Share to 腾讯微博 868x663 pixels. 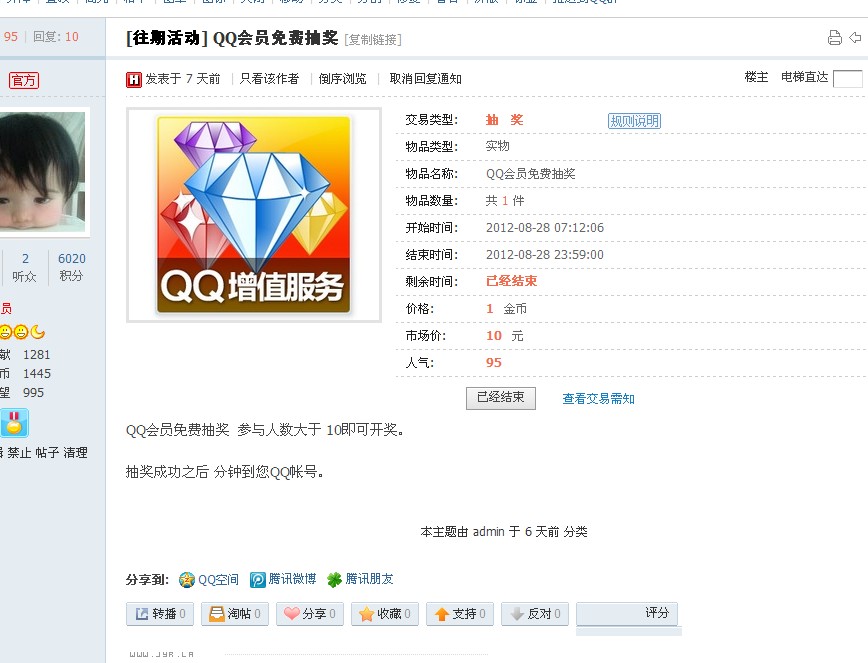[283, 579]
